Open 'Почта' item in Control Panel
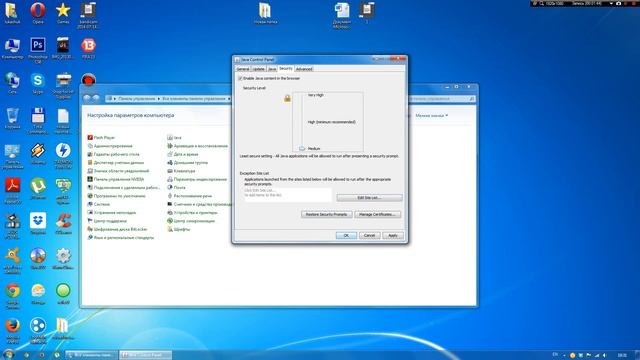The width and height of the screenshot is (640, 360). point(176,187)
